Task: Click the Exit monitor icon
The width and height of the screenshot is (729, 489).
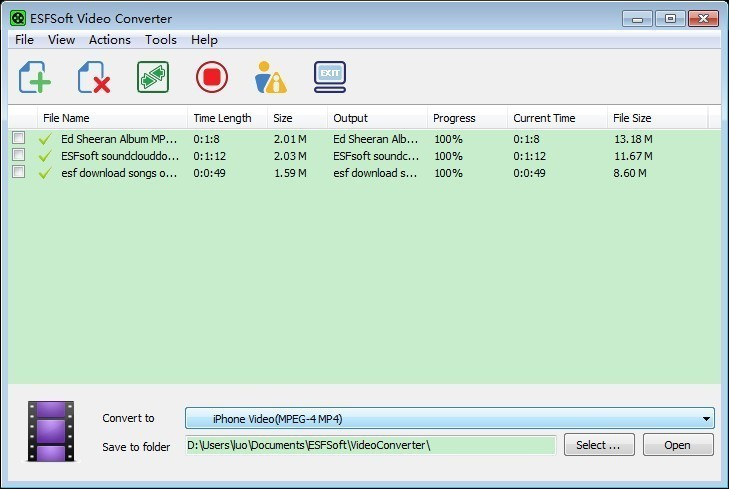Action: click(330, 77)
